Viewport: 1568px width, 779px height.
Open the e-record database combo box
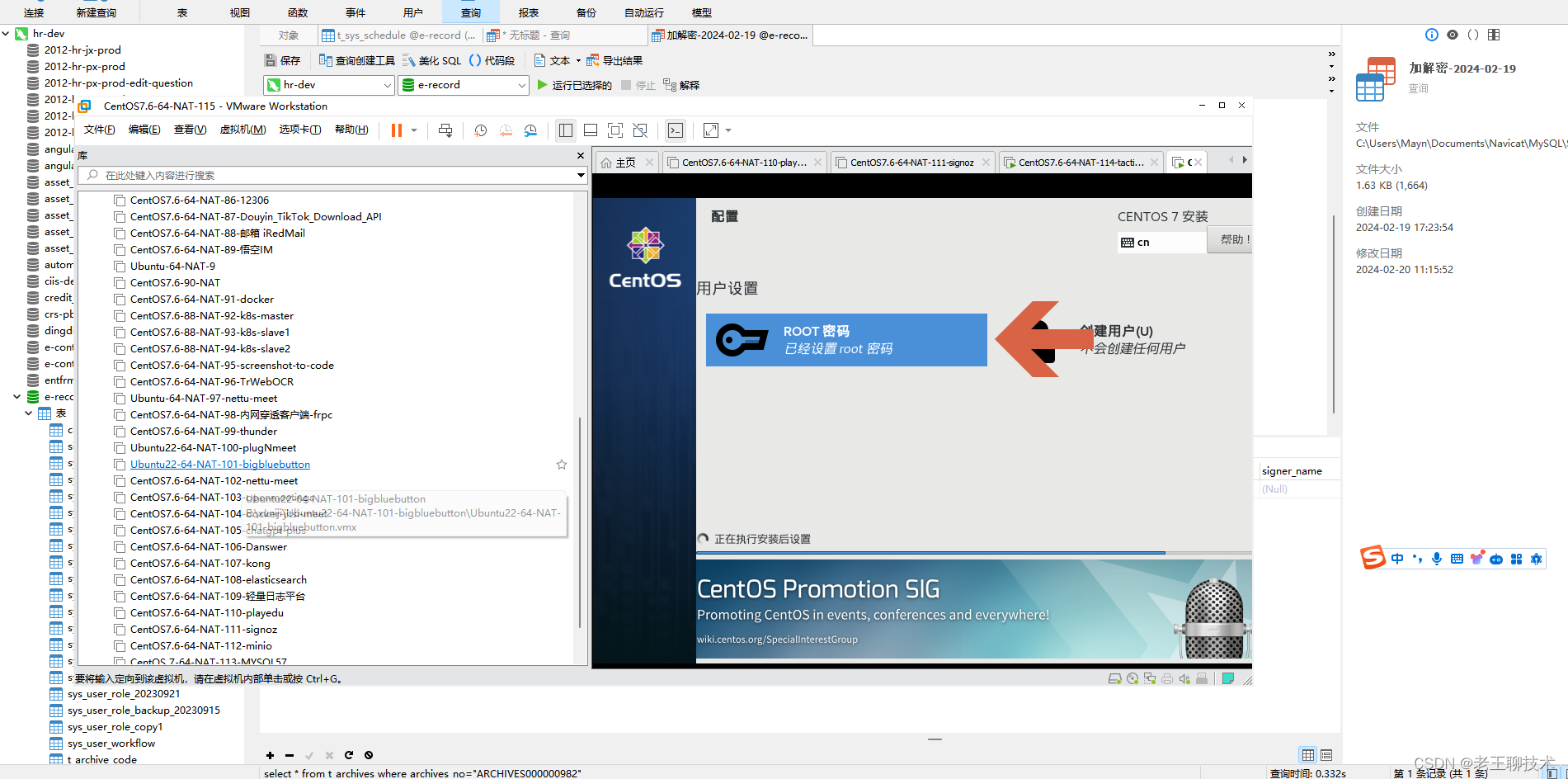464,85
